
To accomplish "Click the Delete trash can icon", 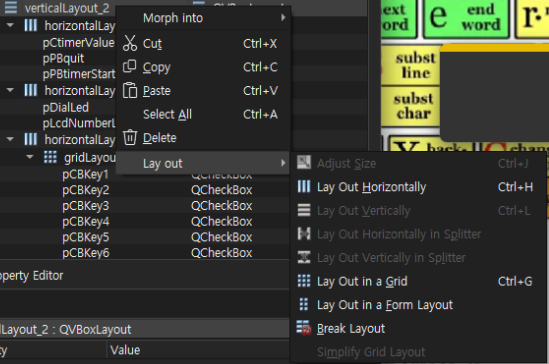I will [x=130, y=137].
